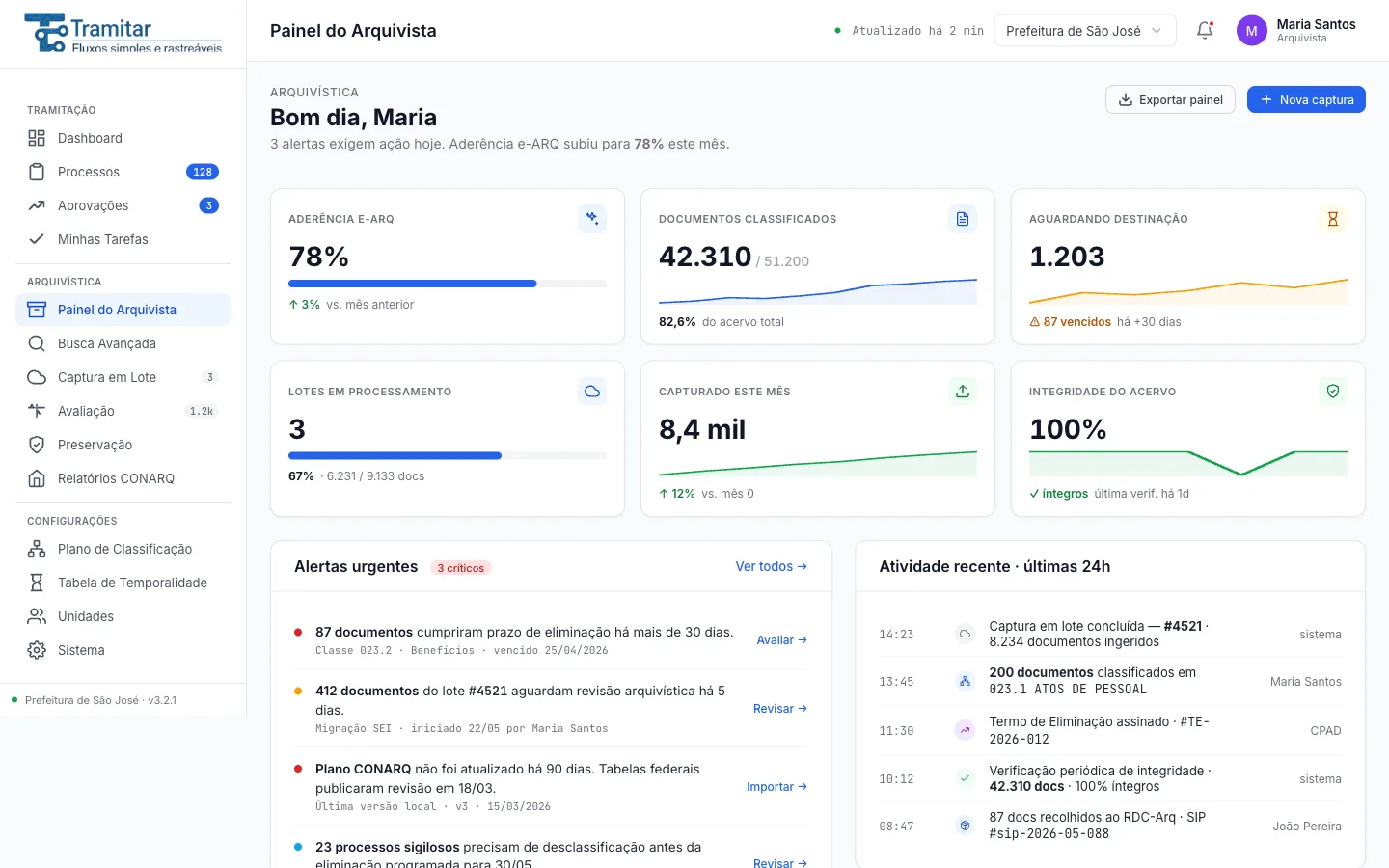Screen dimensions: 1389x868
Task: Open Dashboard from sidebar
Action: point(123,138)
